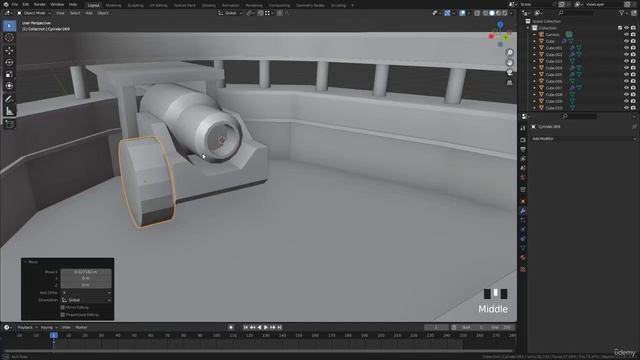Hide Cube.004 with its eye icon
Image resolution: width=640 pixels, height=360 pixels.
626,68
